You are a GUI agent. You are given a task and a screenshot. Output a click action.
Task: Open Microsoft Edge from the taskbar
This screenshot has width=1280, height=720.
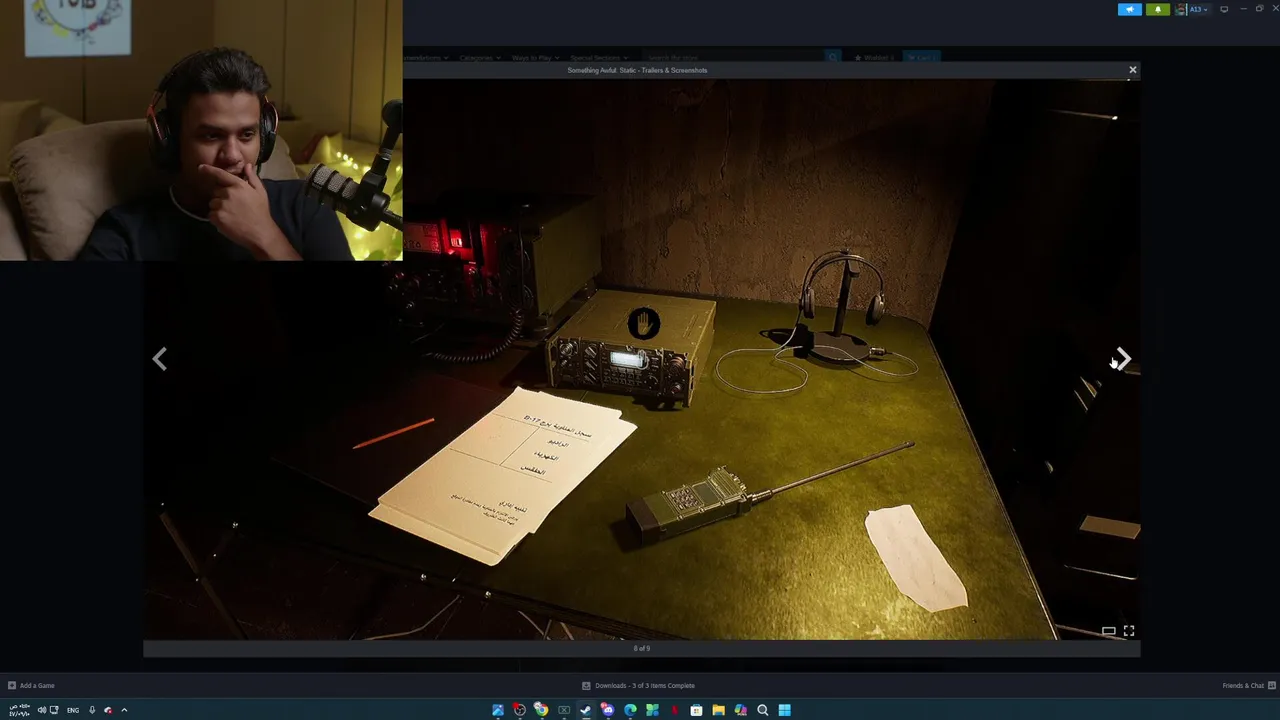(630, 710)
